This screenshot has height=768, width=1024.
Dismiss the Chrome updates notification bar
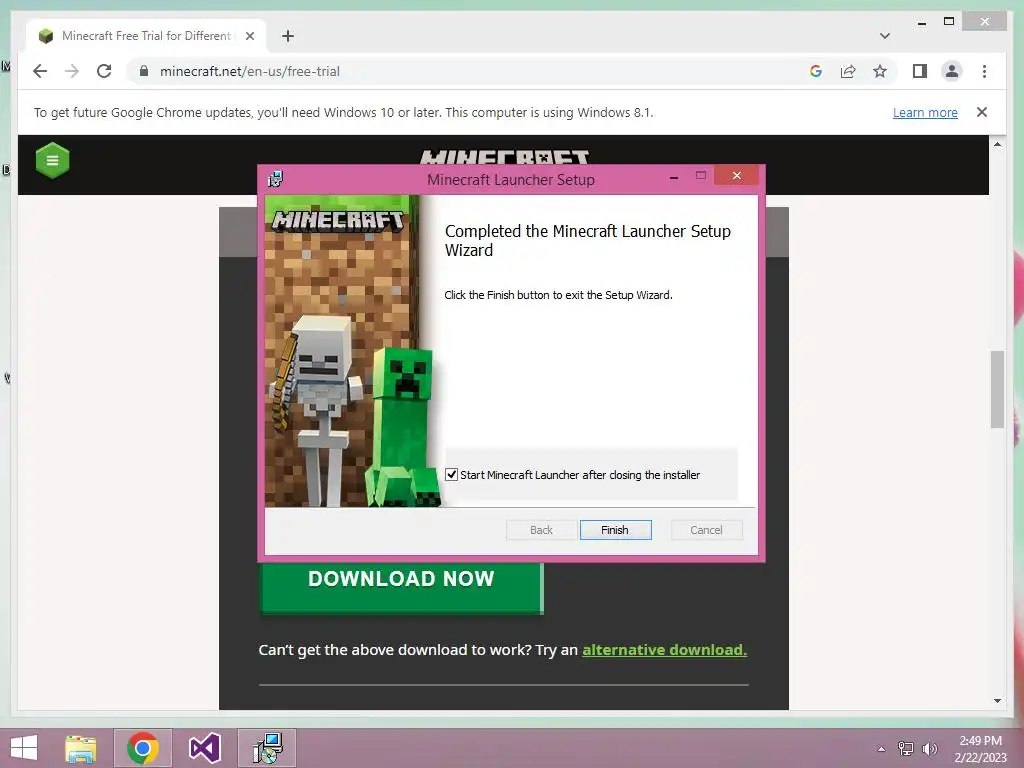982,112
